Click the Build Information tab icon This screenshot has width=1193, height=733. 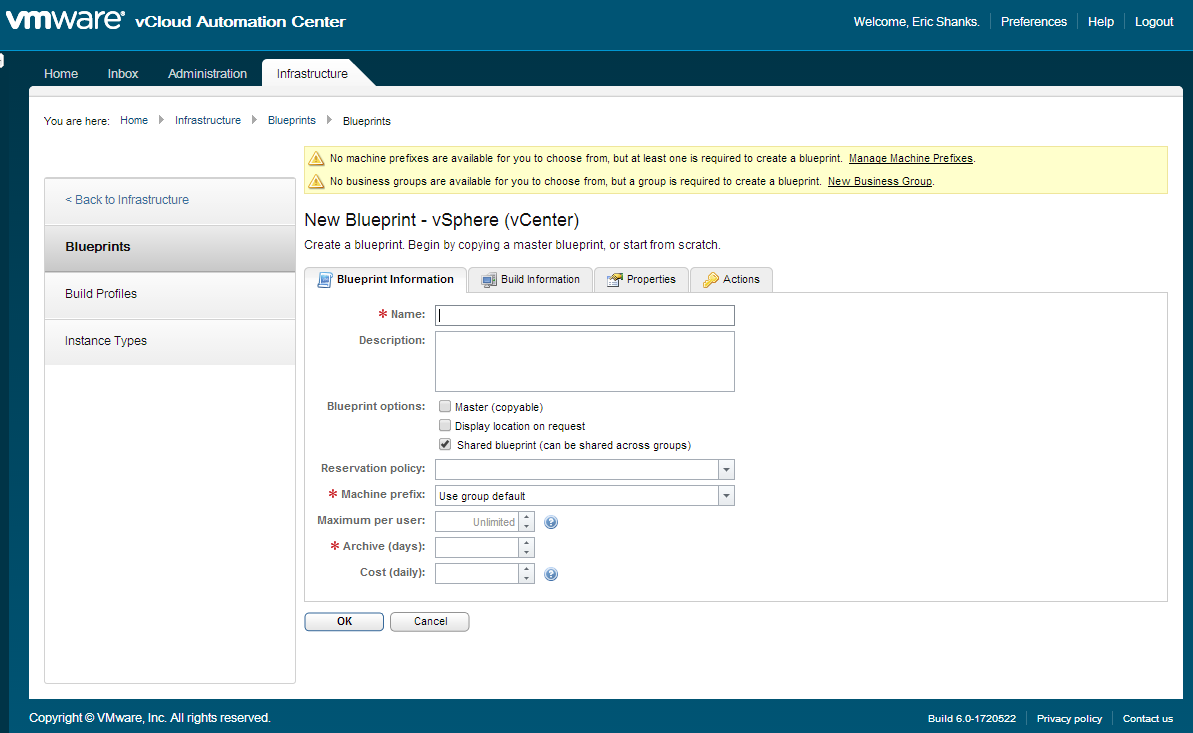point(489,280)
